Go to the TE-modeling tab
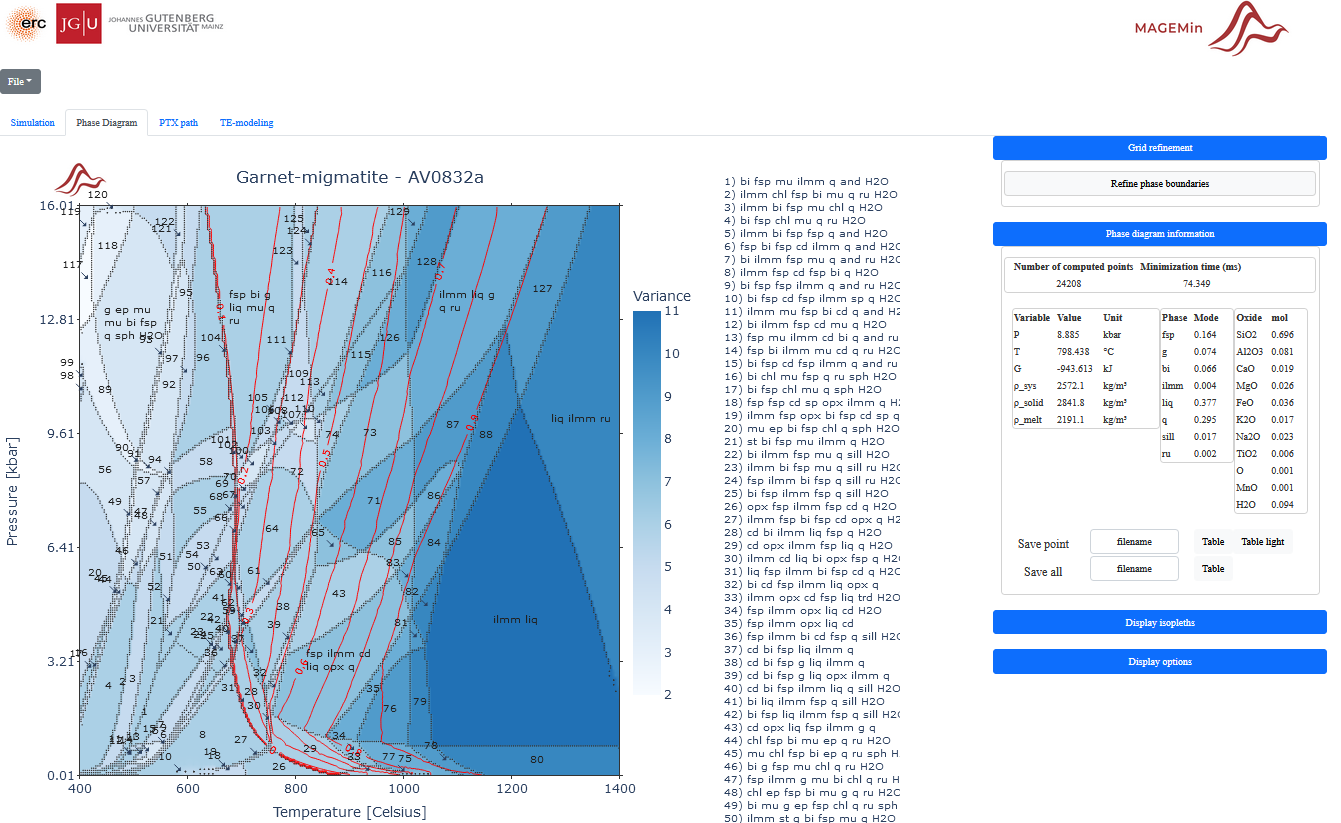 pos(247,123)
